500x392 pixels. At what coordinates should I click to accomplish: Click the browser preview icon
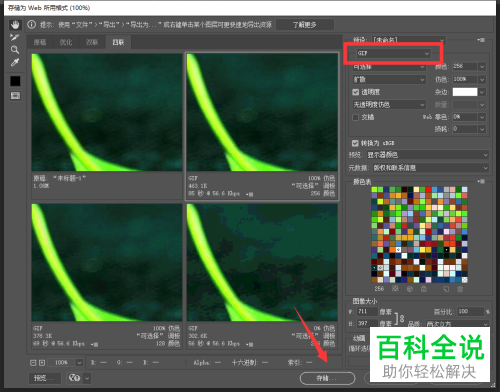[74, 378]
